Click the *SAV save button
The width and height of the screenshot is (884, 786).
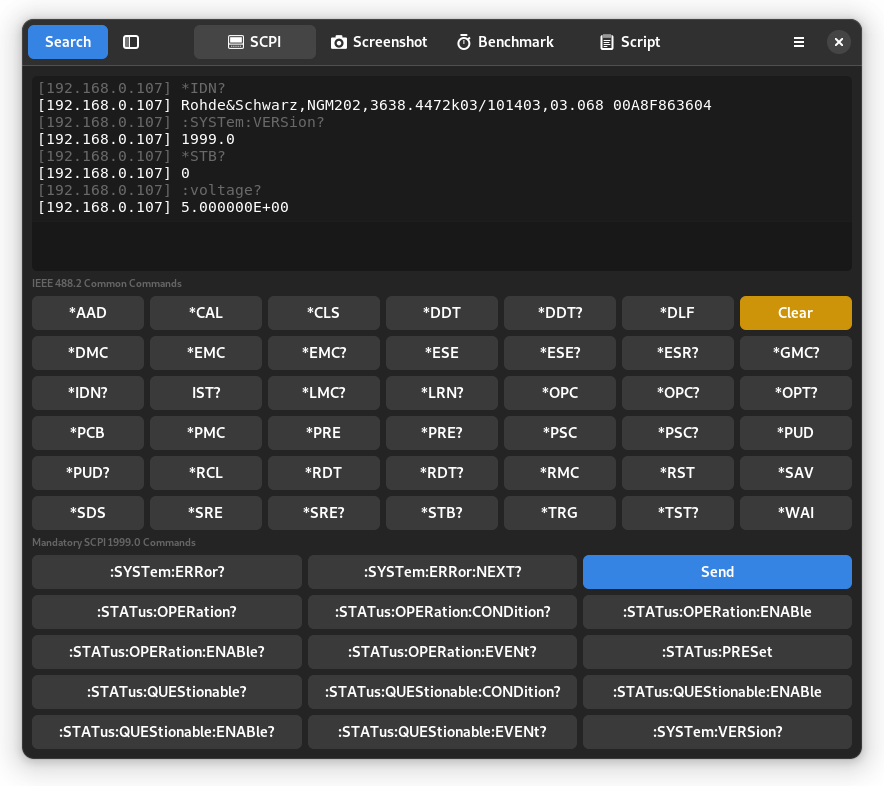tap(795, 473)
